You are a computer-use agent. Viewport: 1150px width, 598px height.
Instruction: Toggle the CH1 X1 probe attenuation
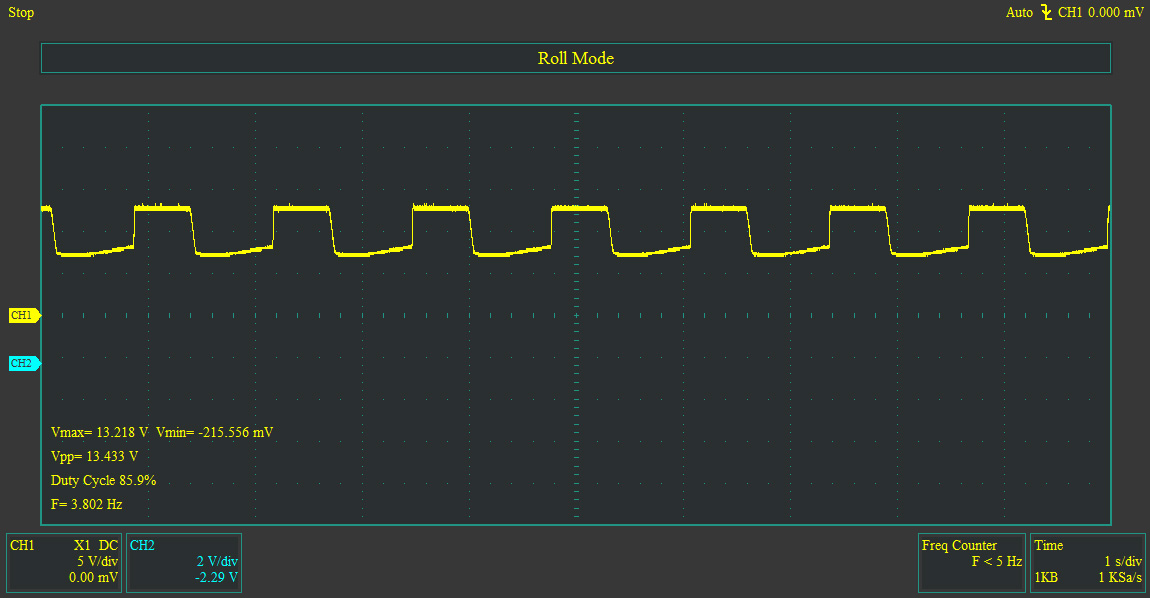(x=82, y=545)
